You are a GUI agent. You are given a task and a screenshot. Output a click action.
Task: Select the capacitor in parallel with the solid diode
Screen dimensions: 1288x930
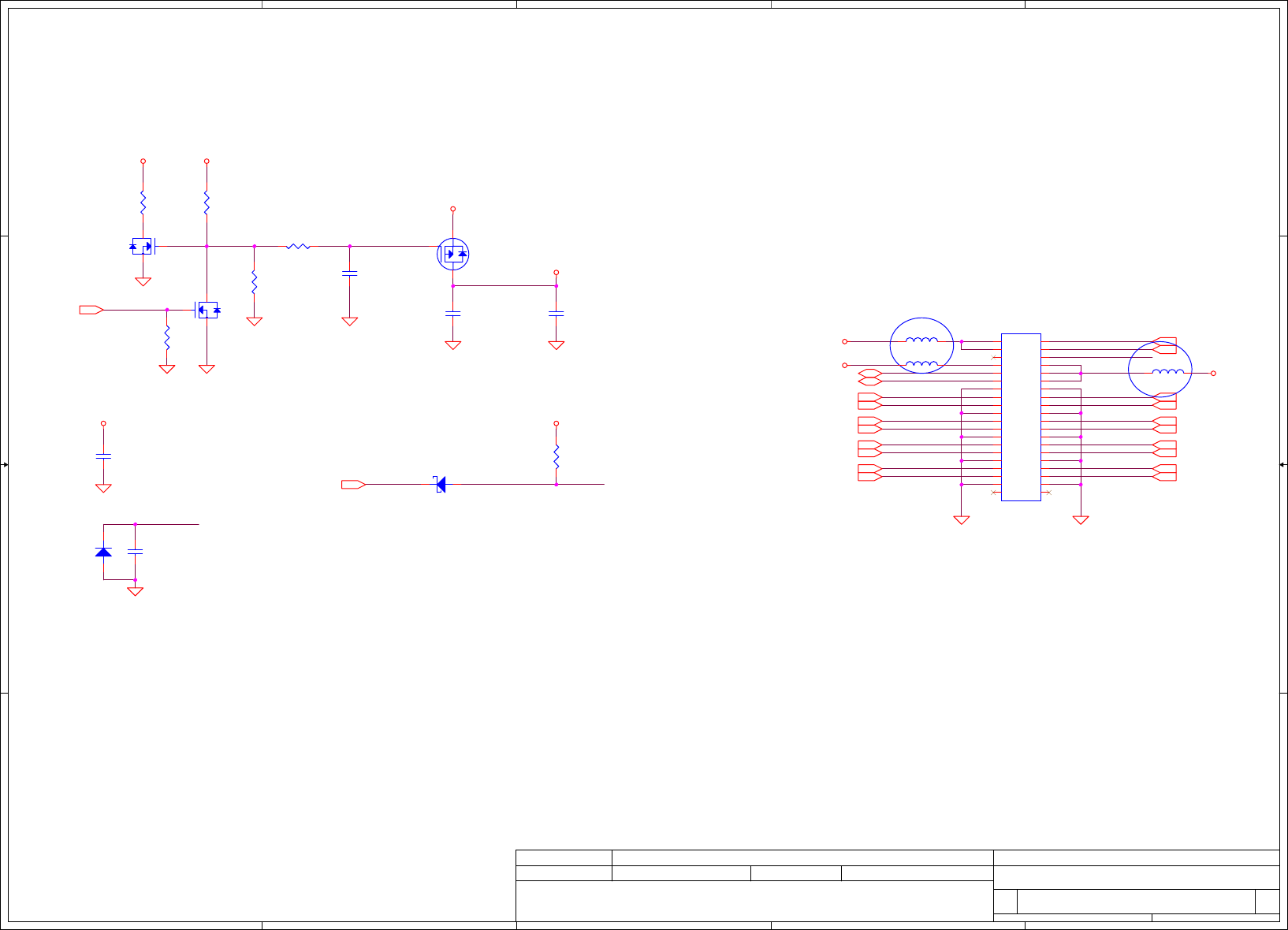[136, 552]
